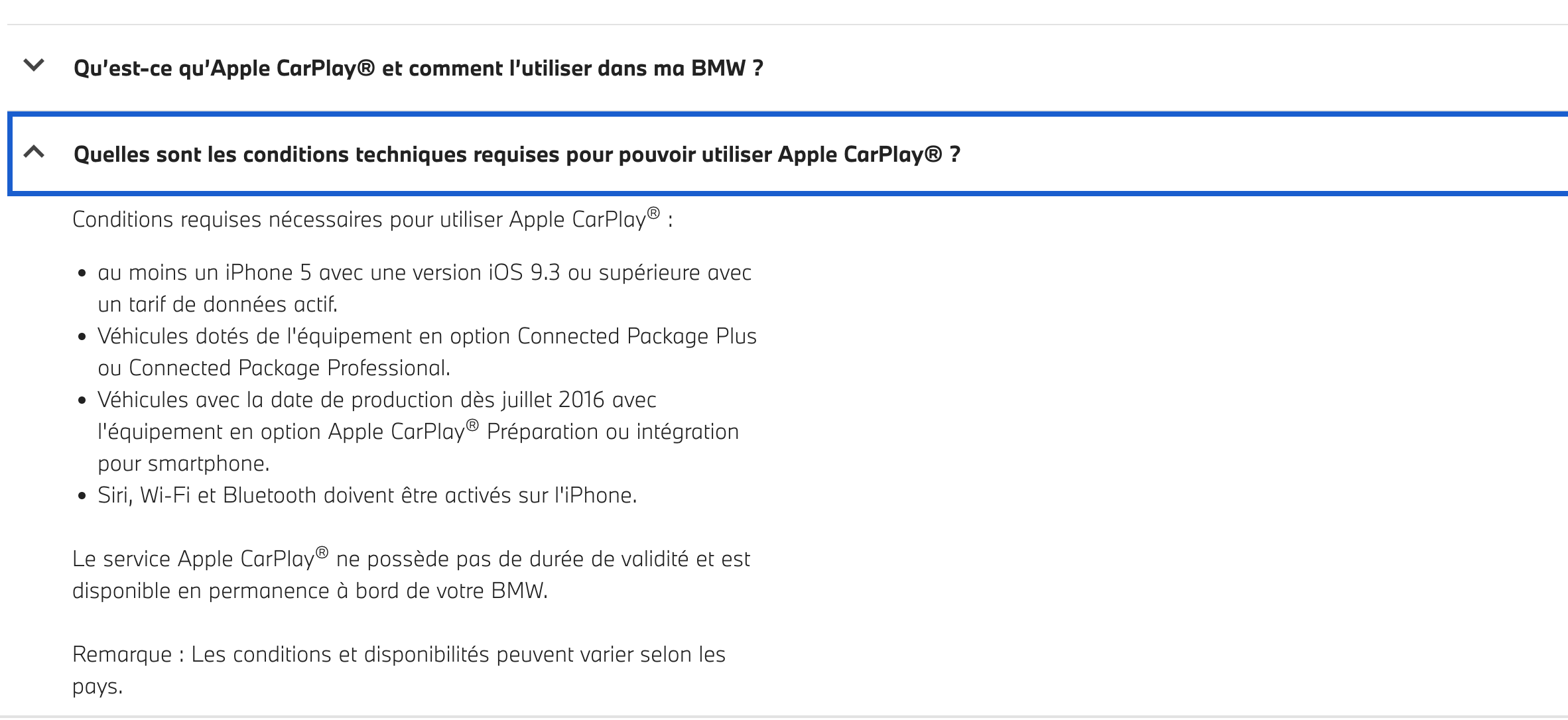Click the 'un tarif de données actif' line
The image size is (1568, 720).
point(218,304)
